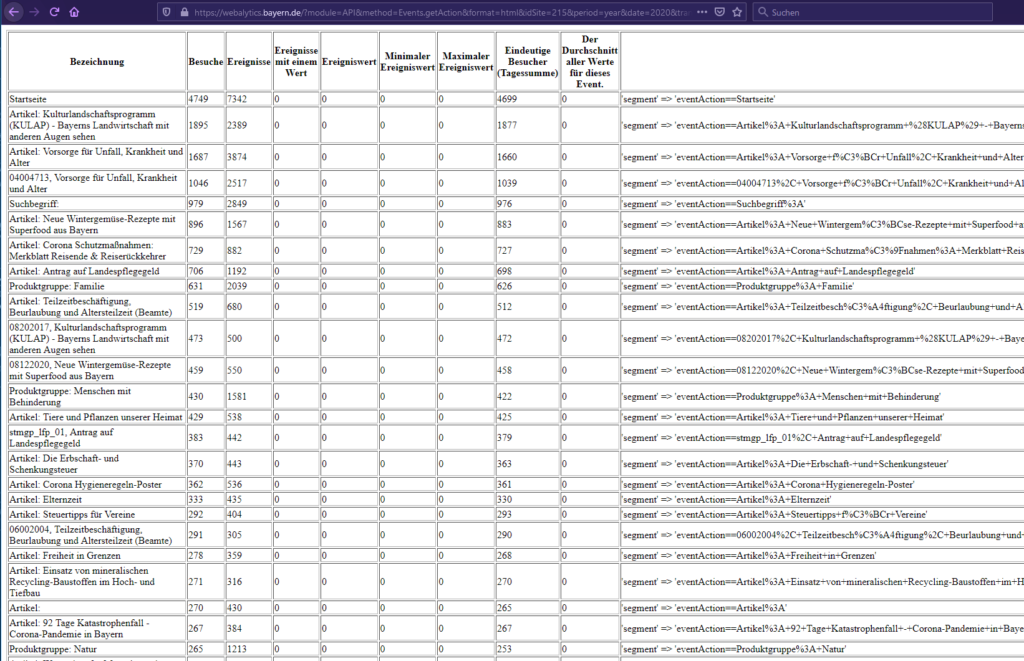Select the 04004713, Vorsorge für Unfall label

(x=93, y=183)
